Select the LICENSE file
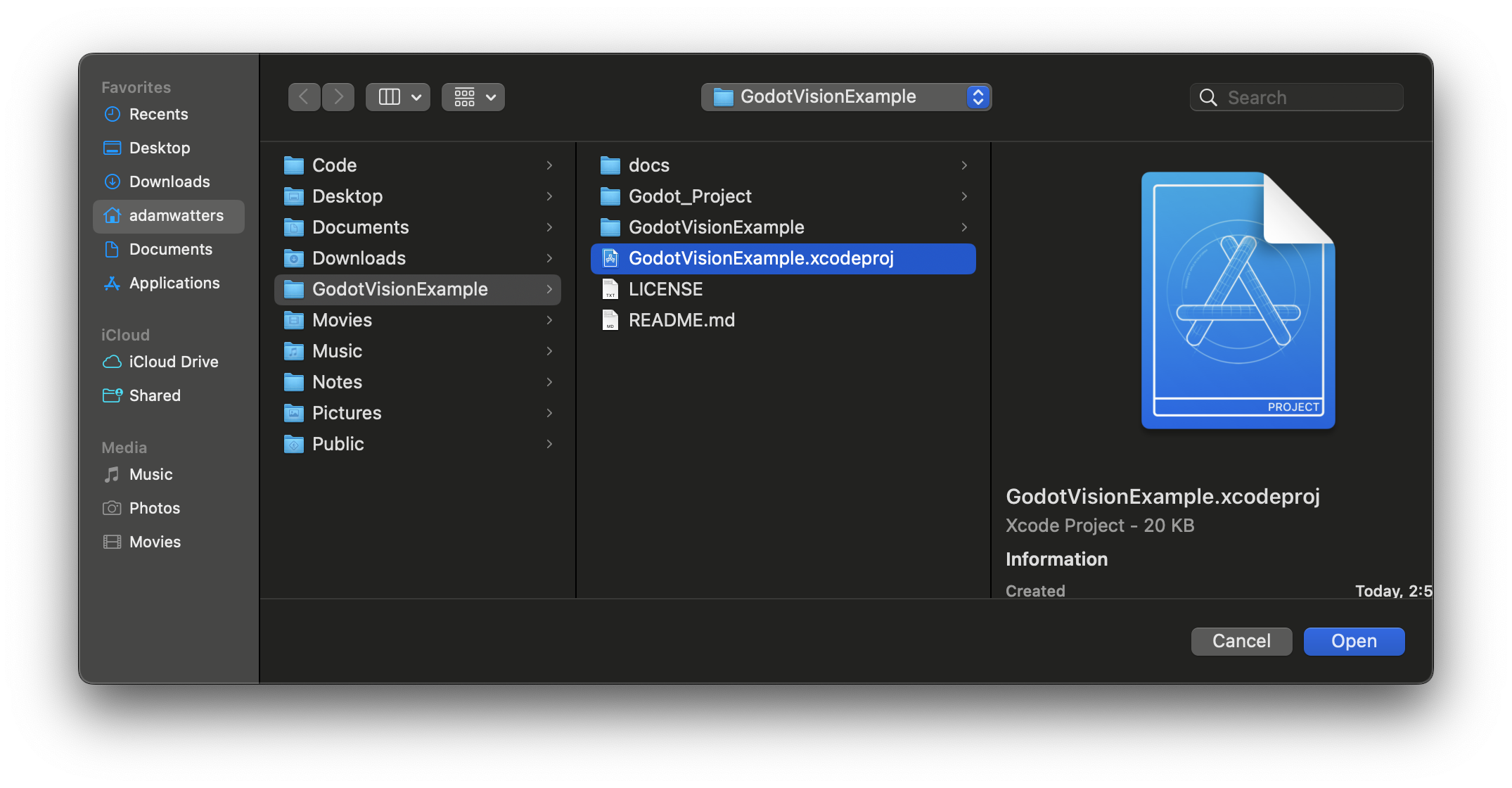Screen dimensions: 1512x788 [x=665, y=288]
